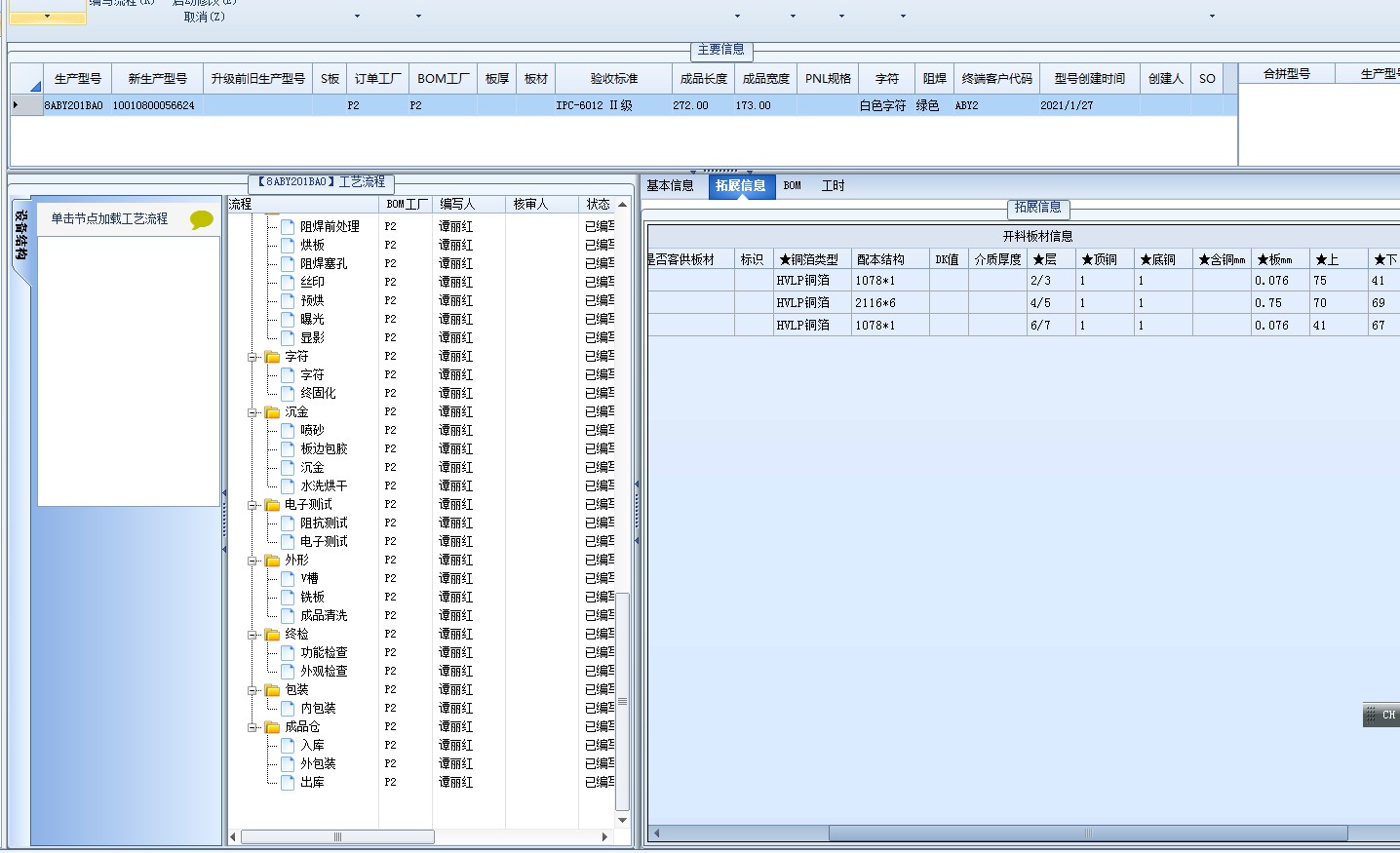Click the document icon beside 功能检查
This screenshot has width=1400, height=853.
point(288,652)
